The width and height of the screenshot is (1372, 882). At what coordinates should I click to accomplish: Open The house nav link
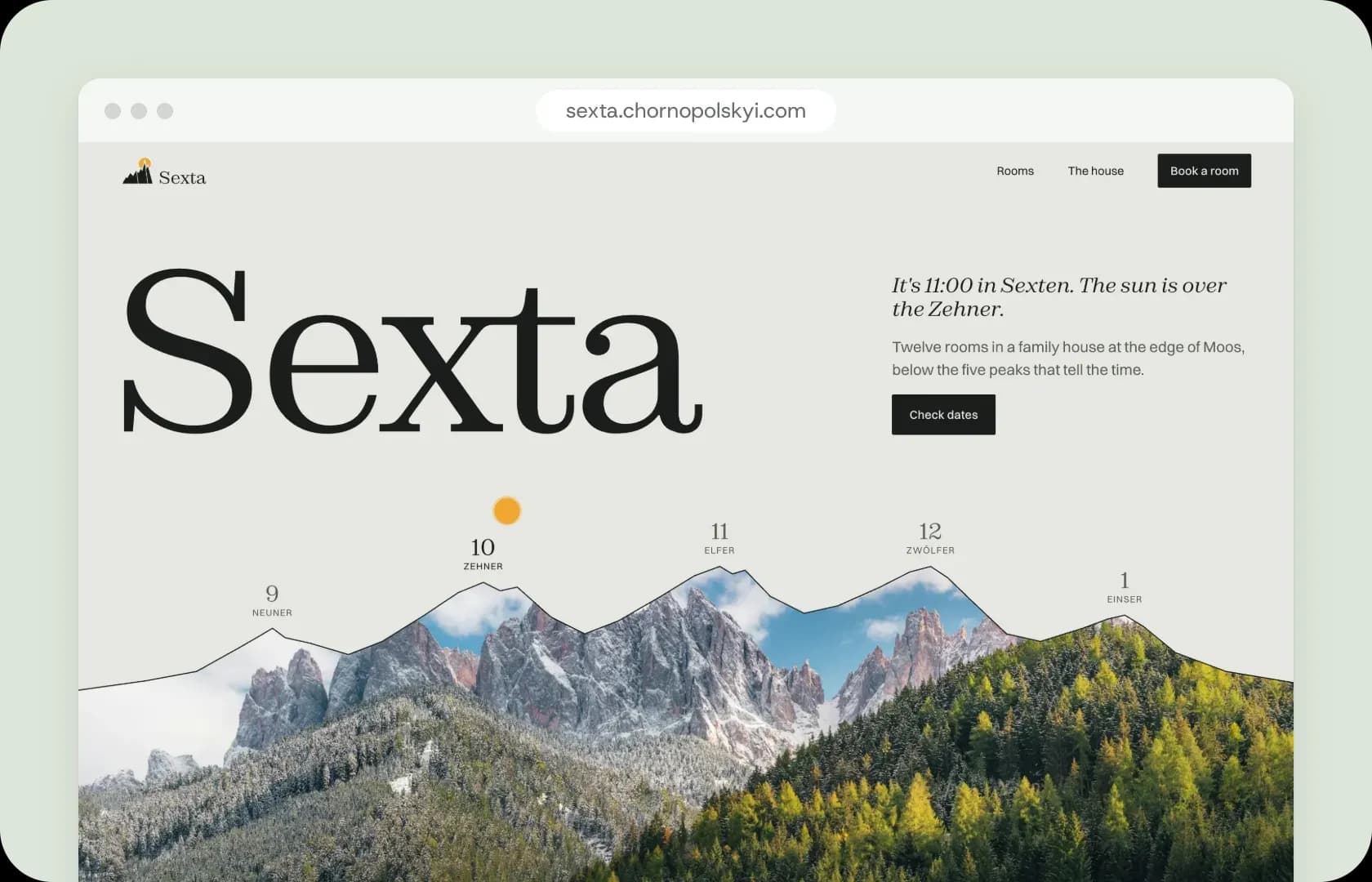pyautogui.click(x=1095, y=171)
